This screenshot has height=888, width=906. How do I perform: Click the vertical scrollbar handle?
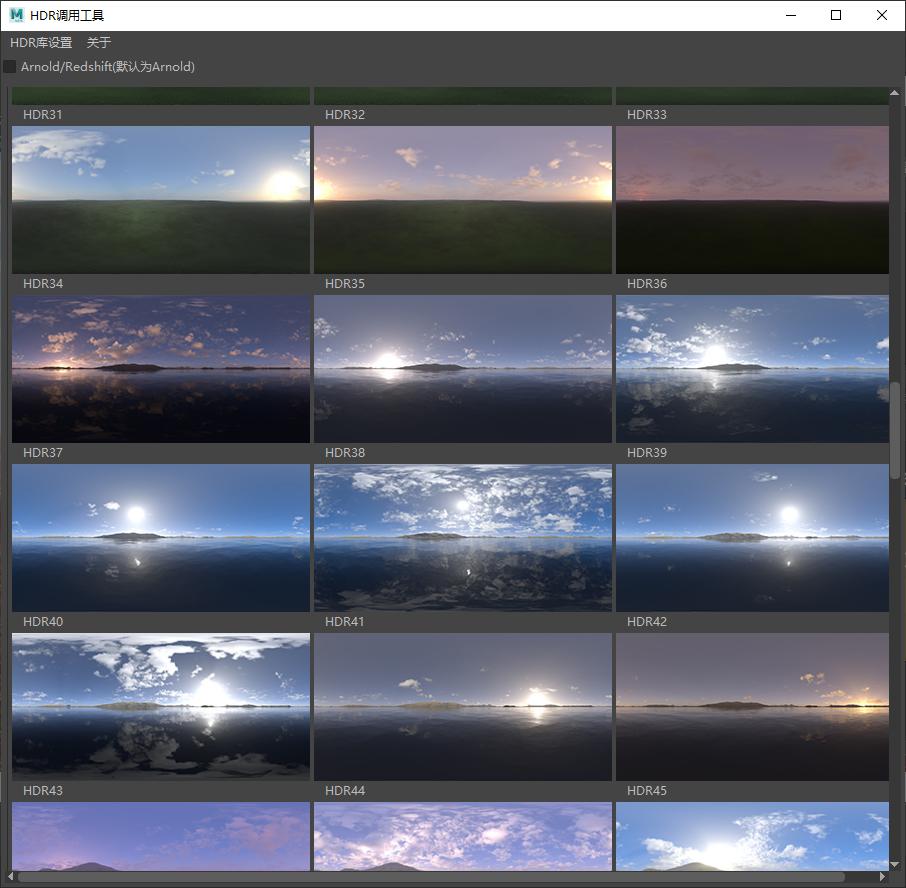(x=895, y=430)
